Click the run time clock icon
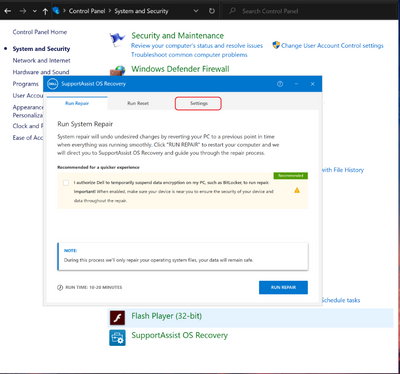The height and width of the screenshot is (374, 400). pos(60,287)
